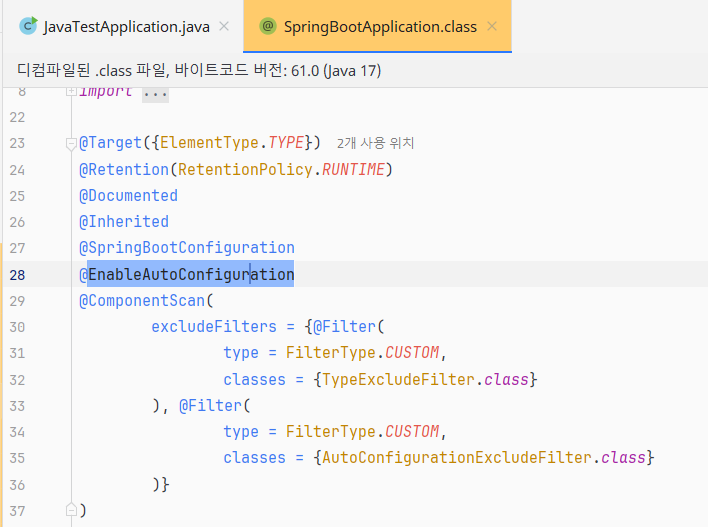The height and width of the screenshot is (527, 708).
Task: Click @Filter on line 30
Action: (x=344, y=326)
